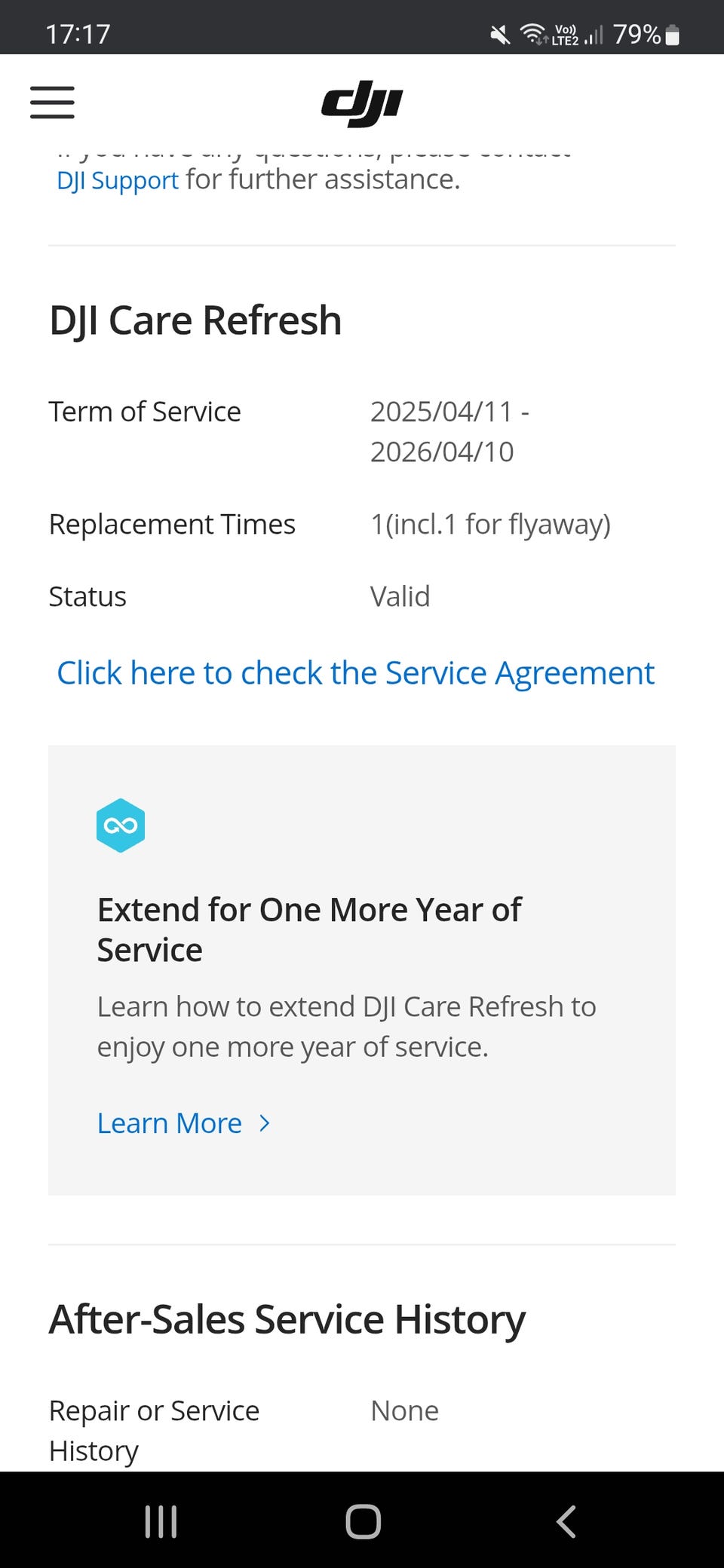724x1568 pixels.
Task: Tap the battery indicator icon
Action: pos(673,35)
